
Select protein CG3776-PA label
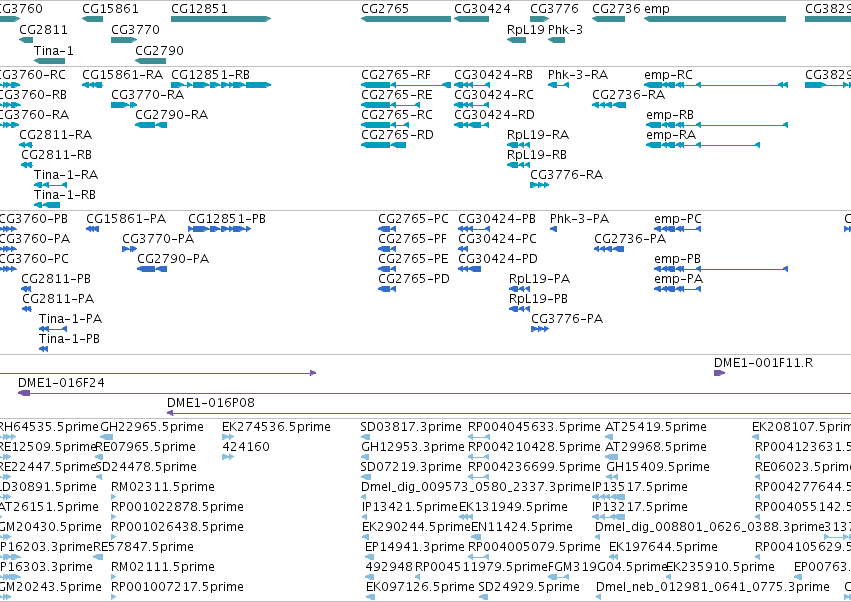pos(567,319)
